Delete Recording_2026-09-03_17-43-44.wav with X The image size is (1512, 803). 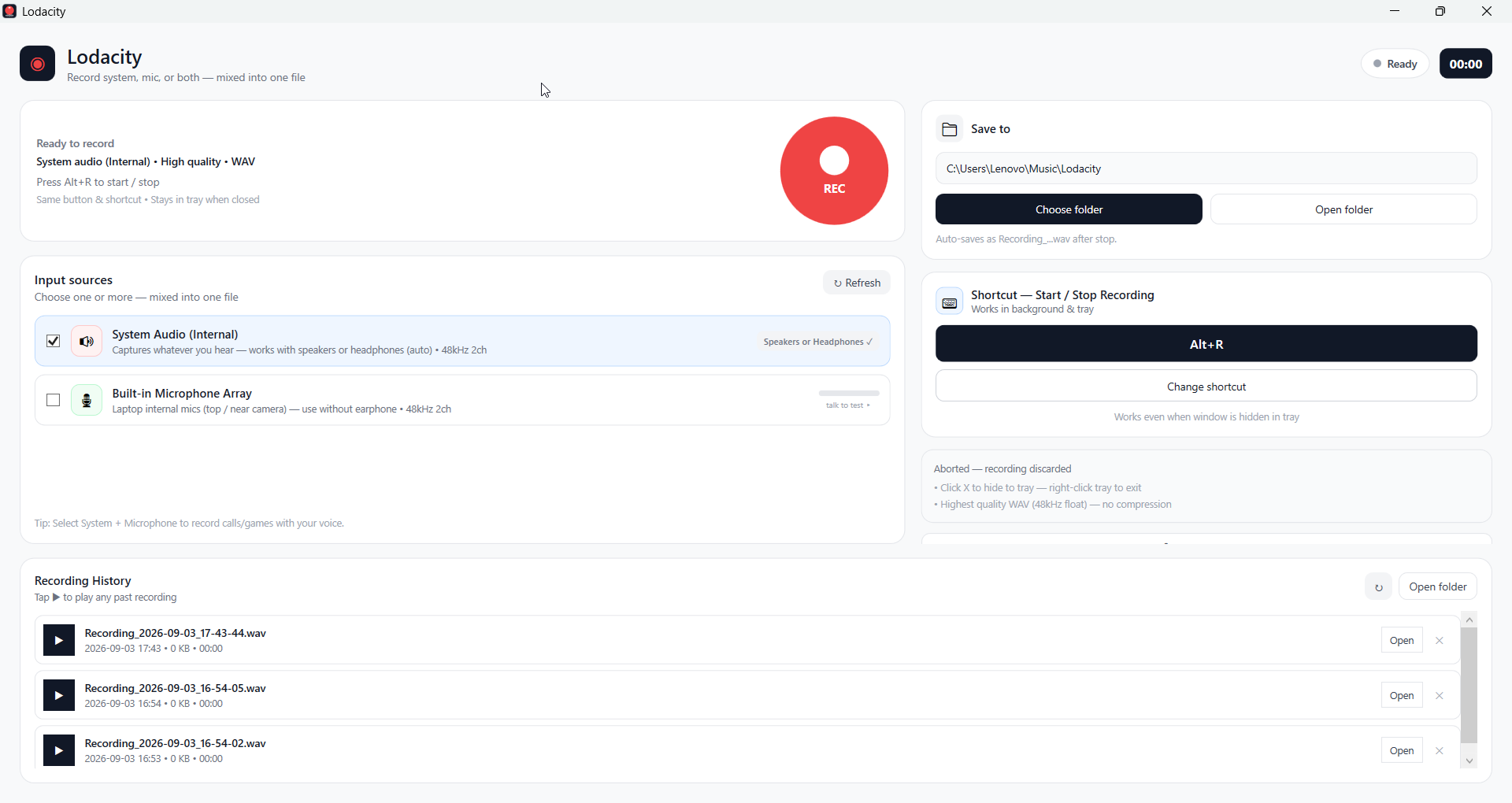click(1440, 641)
